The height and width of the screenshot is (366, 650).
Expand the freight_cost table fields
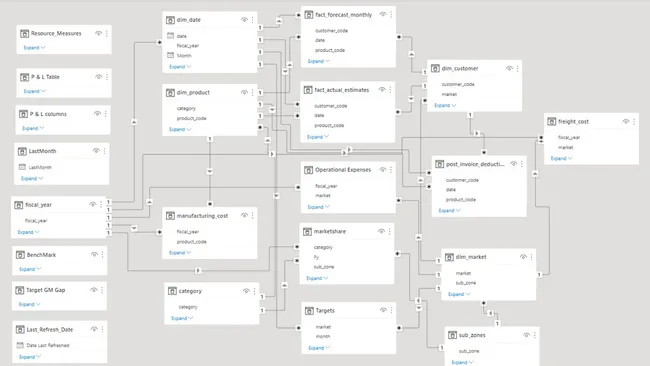[562, 159]
